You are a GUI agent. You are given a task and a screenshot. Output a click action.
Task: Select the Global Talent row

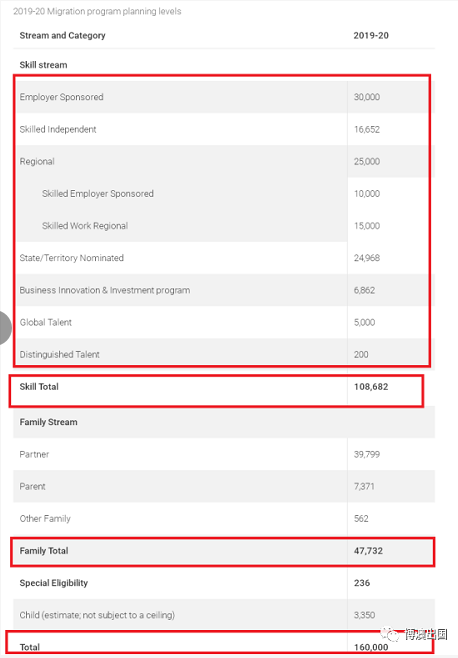tap(224, 322)
